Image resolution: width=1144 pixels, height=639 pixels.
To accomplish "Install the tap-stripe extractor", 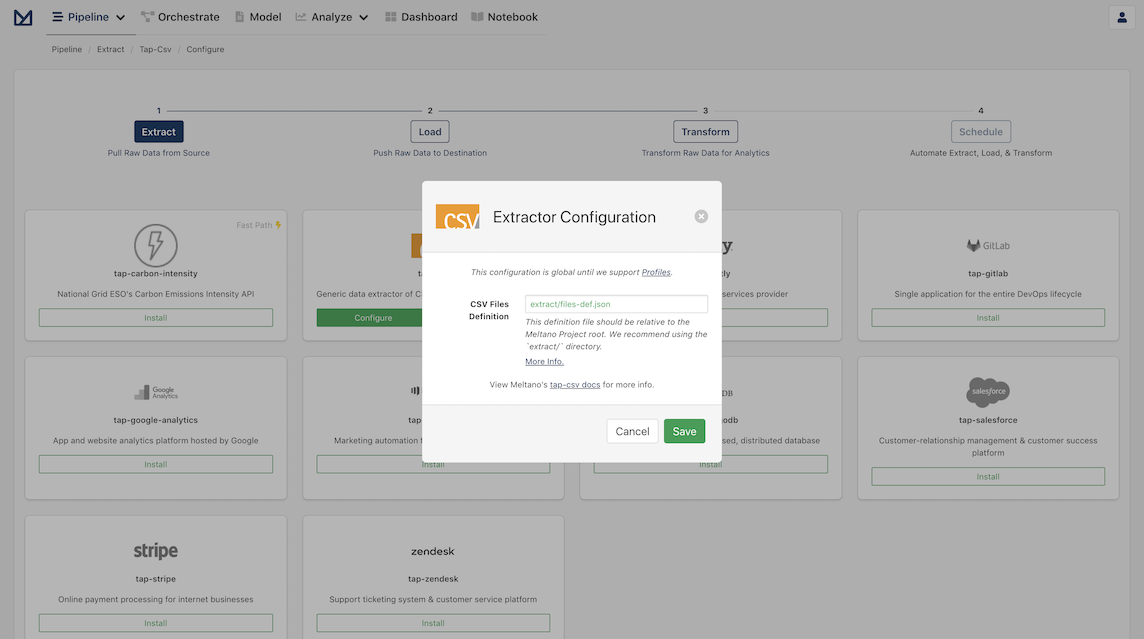I will (155, 624).
